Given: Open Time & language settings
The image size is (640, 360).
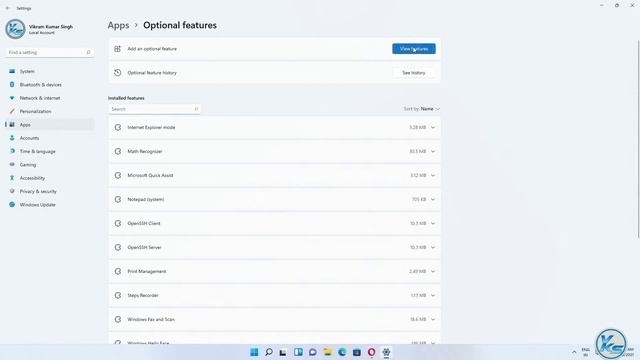Looking at the screenshot, I should [x=50, y=151].
